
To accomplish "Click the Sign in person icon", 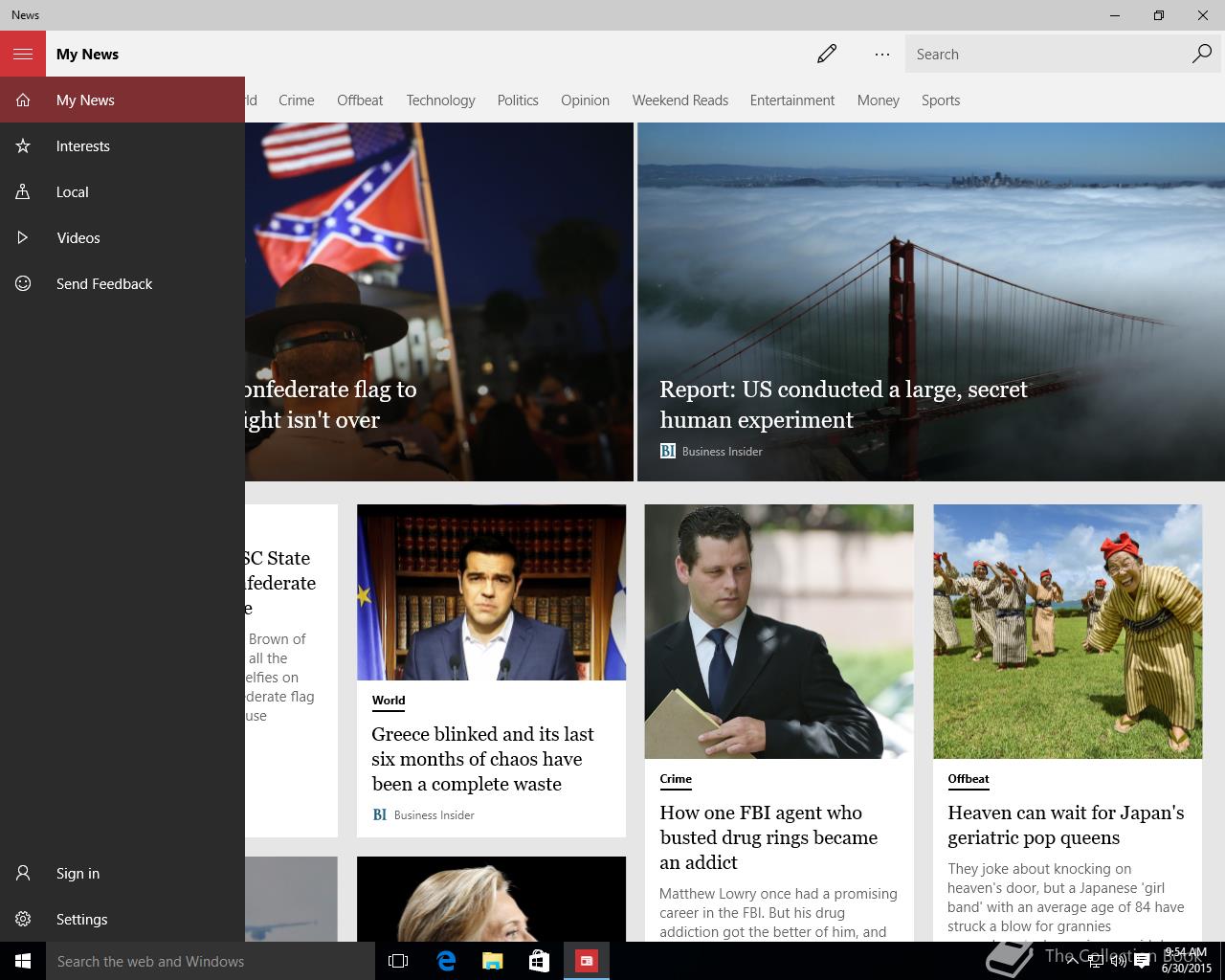I will (23, 873).
